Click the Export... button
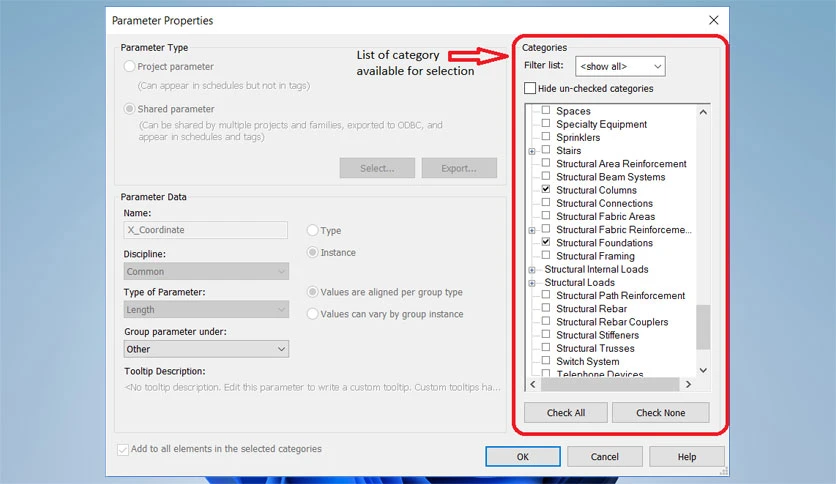 click(x=459, y=168)
